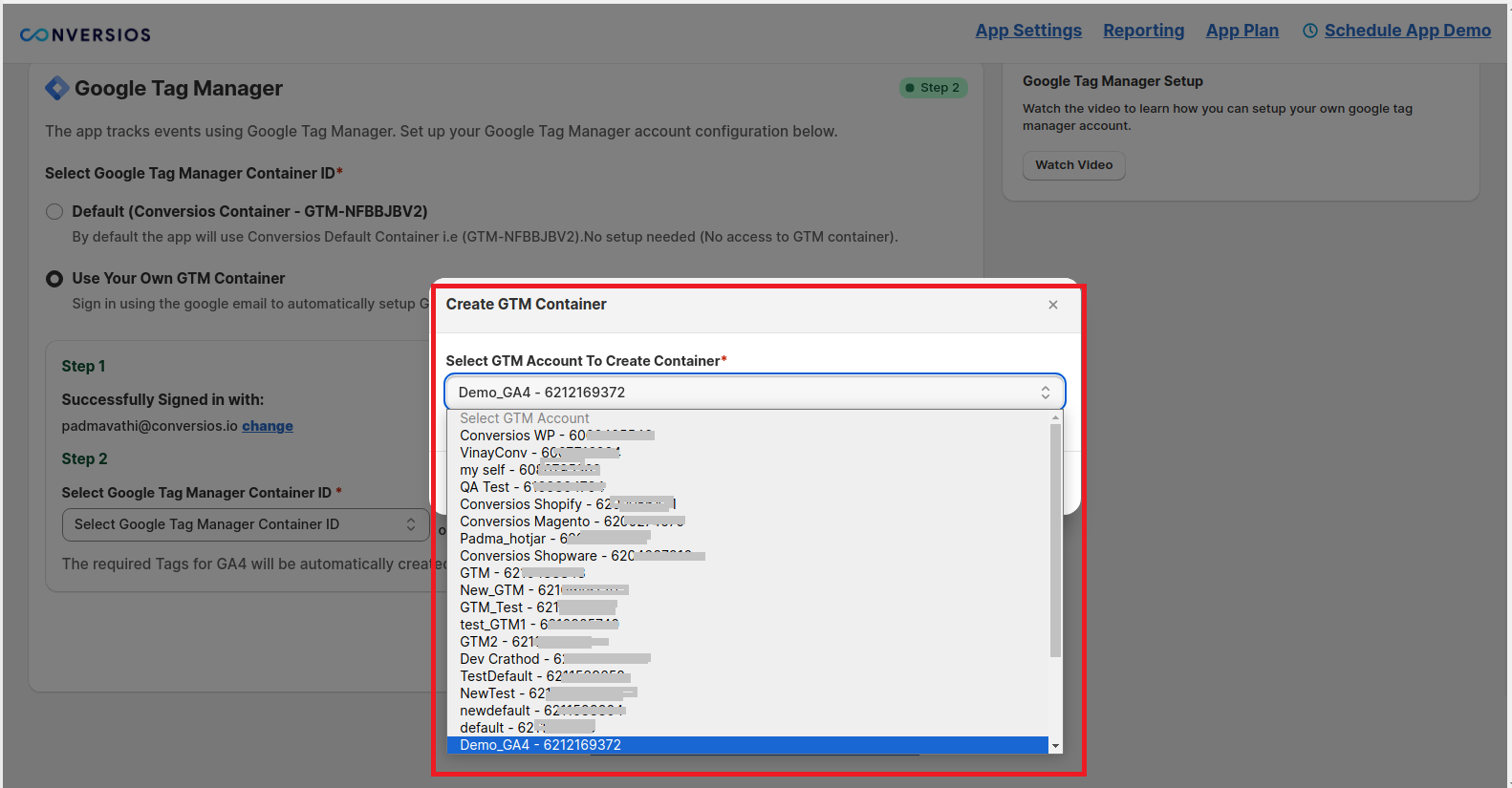The width and height of the screenshot is (1512, 788).
Task: Open App Settings page
Action: (1028, 31)
